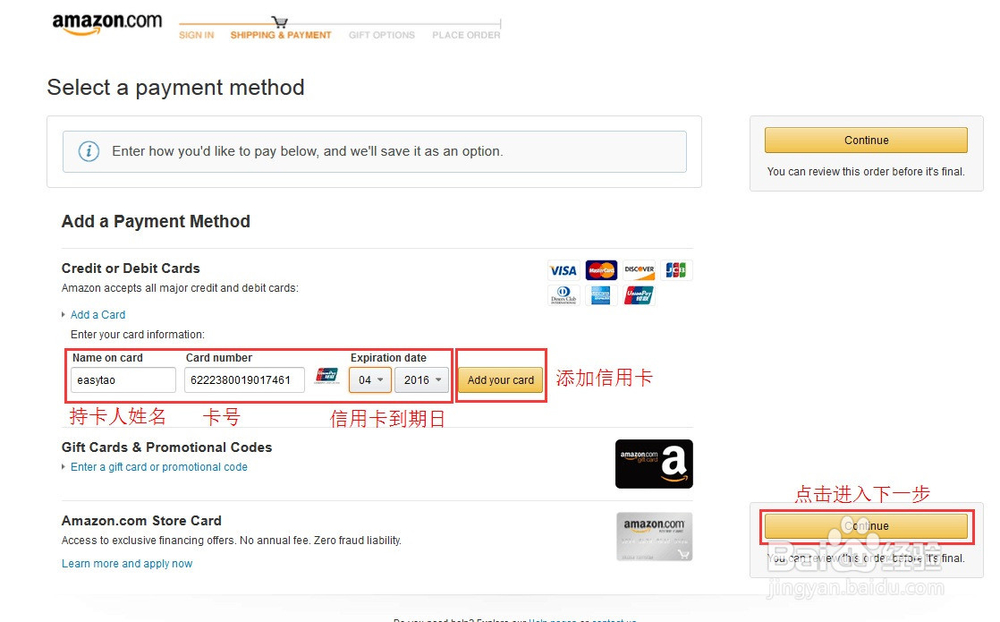Open the expiration year dropdown showing 2016

pyautogui.click(x=422, y=380)
